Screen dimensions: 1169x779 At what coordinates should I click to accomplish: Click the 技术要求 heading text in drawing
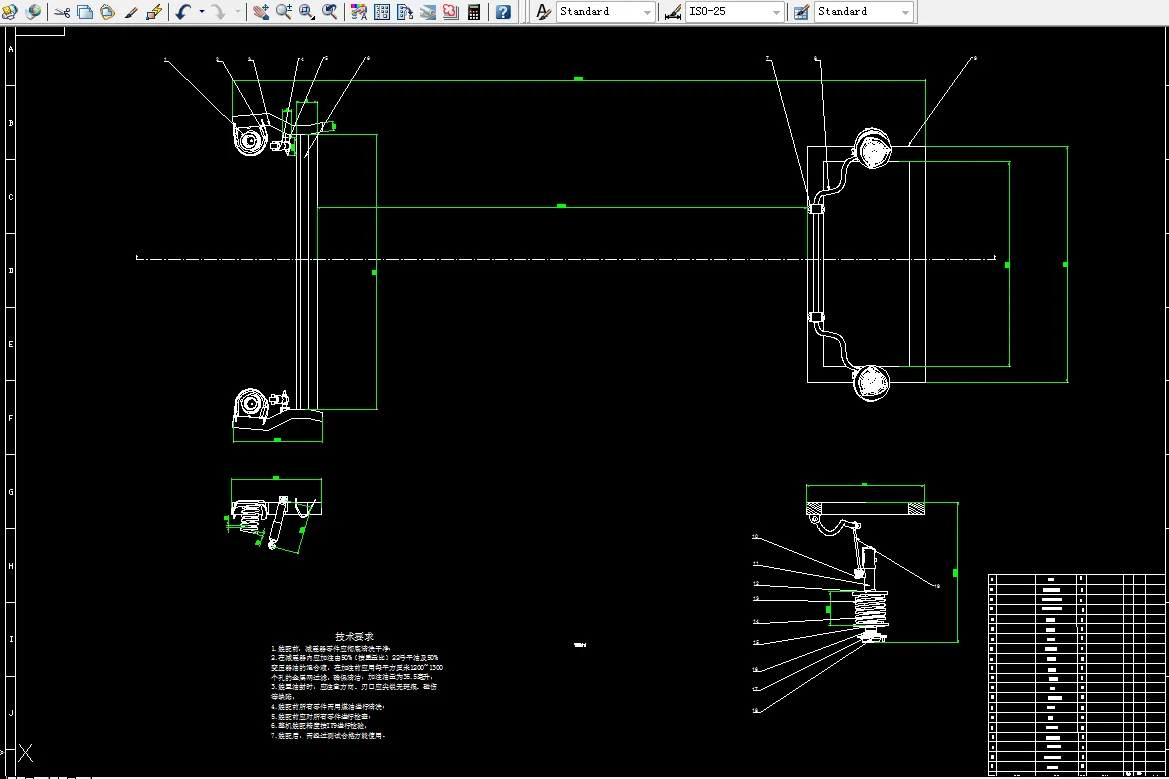[x=354, y=637]
